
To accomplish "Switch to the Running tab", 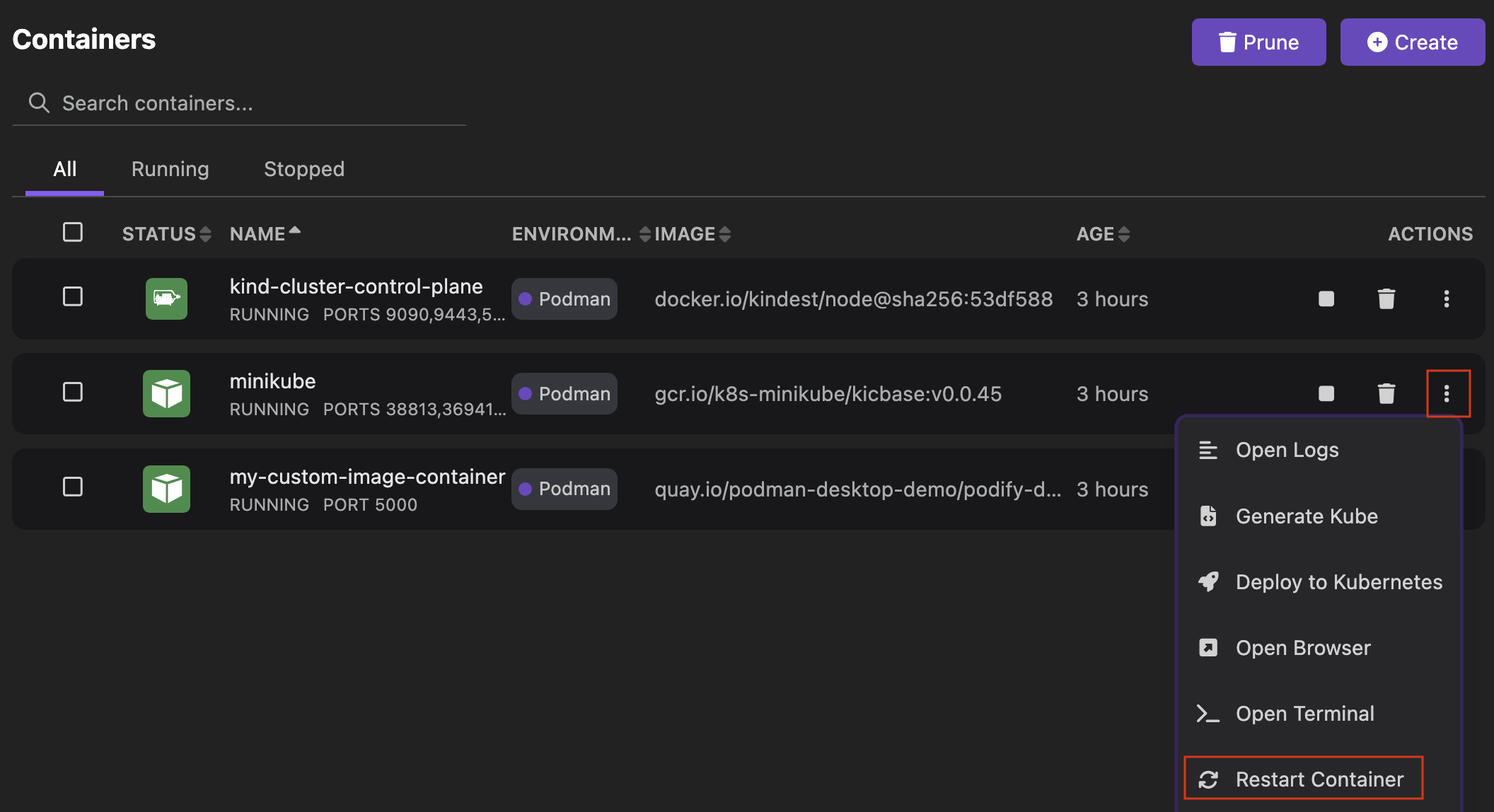I will click(170, 168).
